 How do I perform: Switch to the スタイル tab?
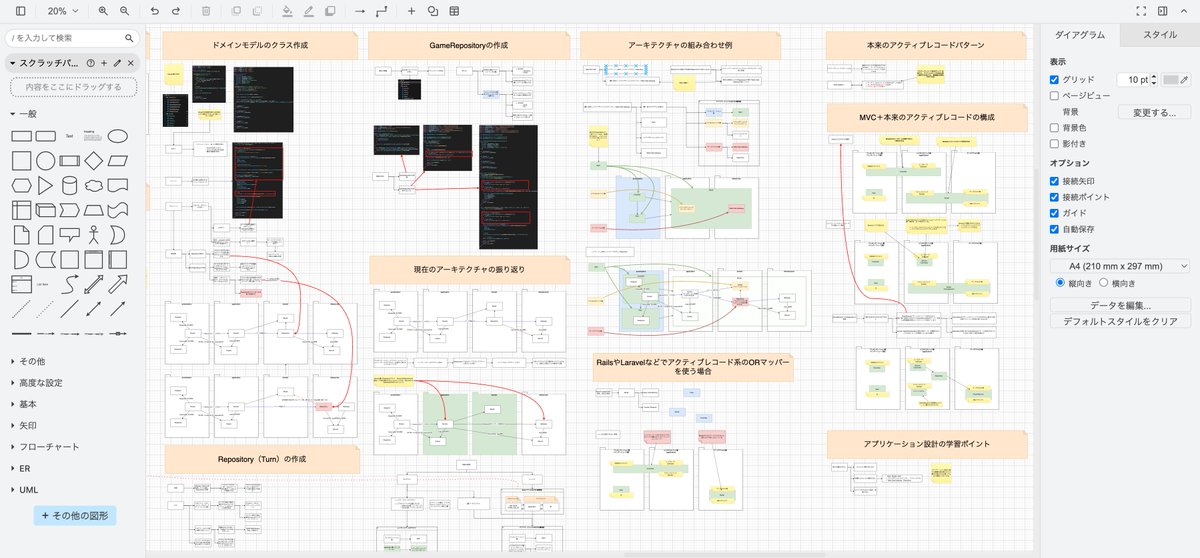(x=1159, y=35)
